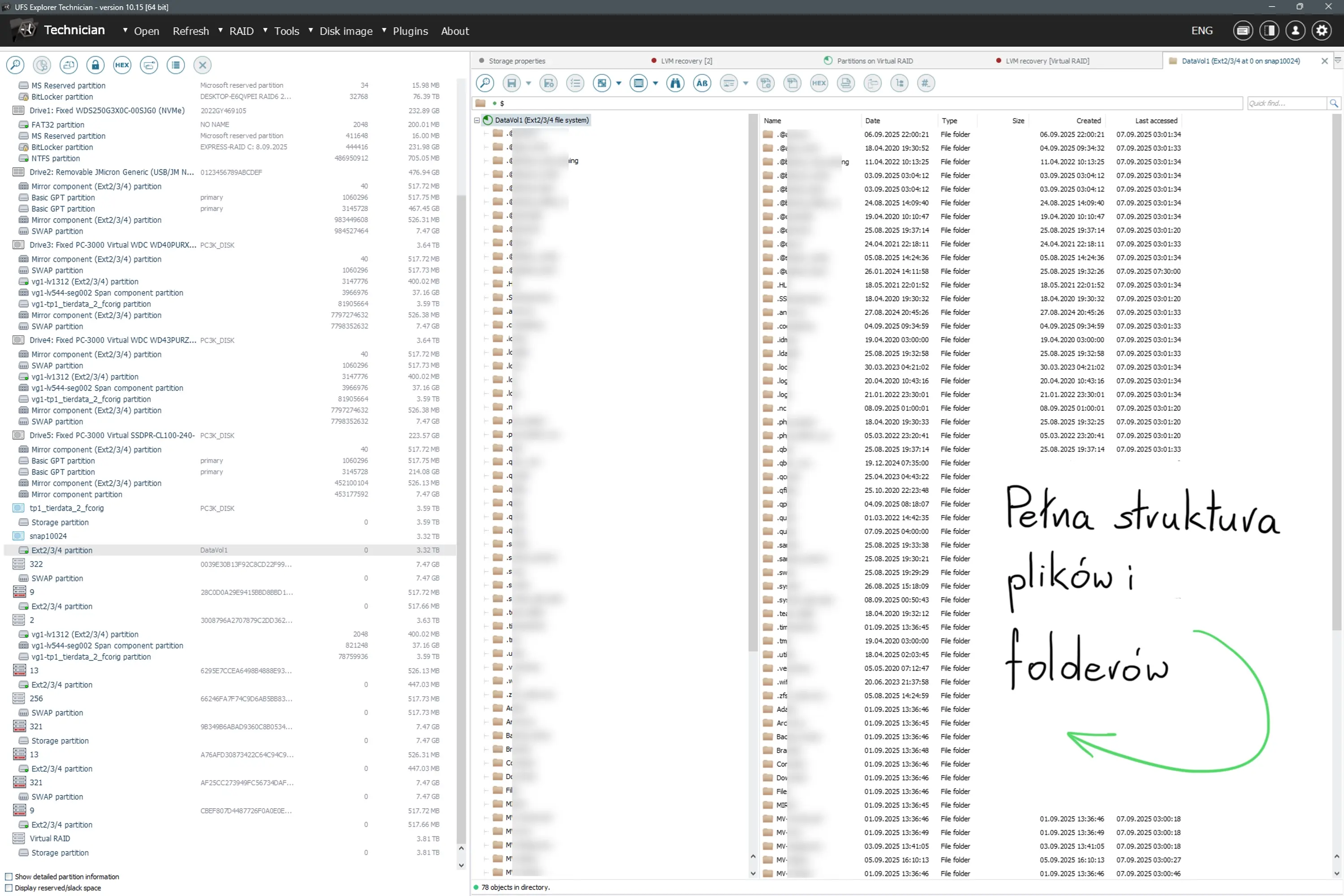
Task: Open dropdown arrow next to list panel icon
Action: pos(655,83)
